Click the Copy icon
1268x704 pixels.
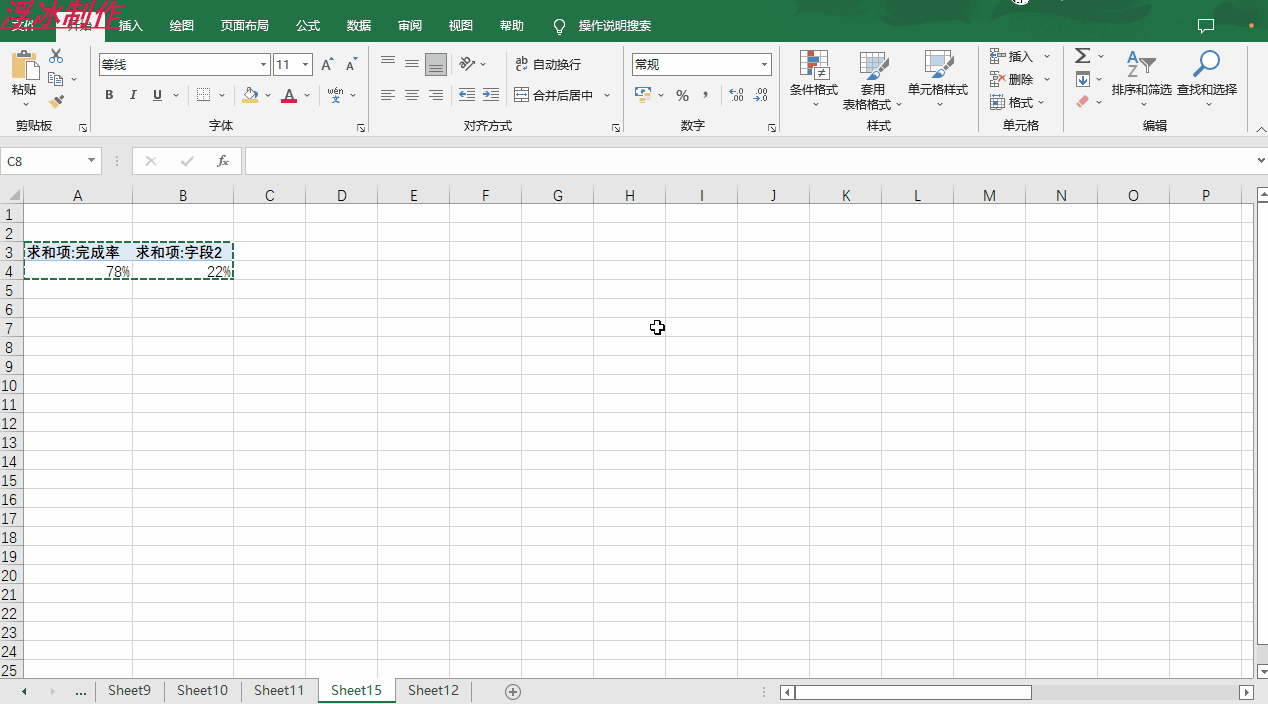coord(56,79)
